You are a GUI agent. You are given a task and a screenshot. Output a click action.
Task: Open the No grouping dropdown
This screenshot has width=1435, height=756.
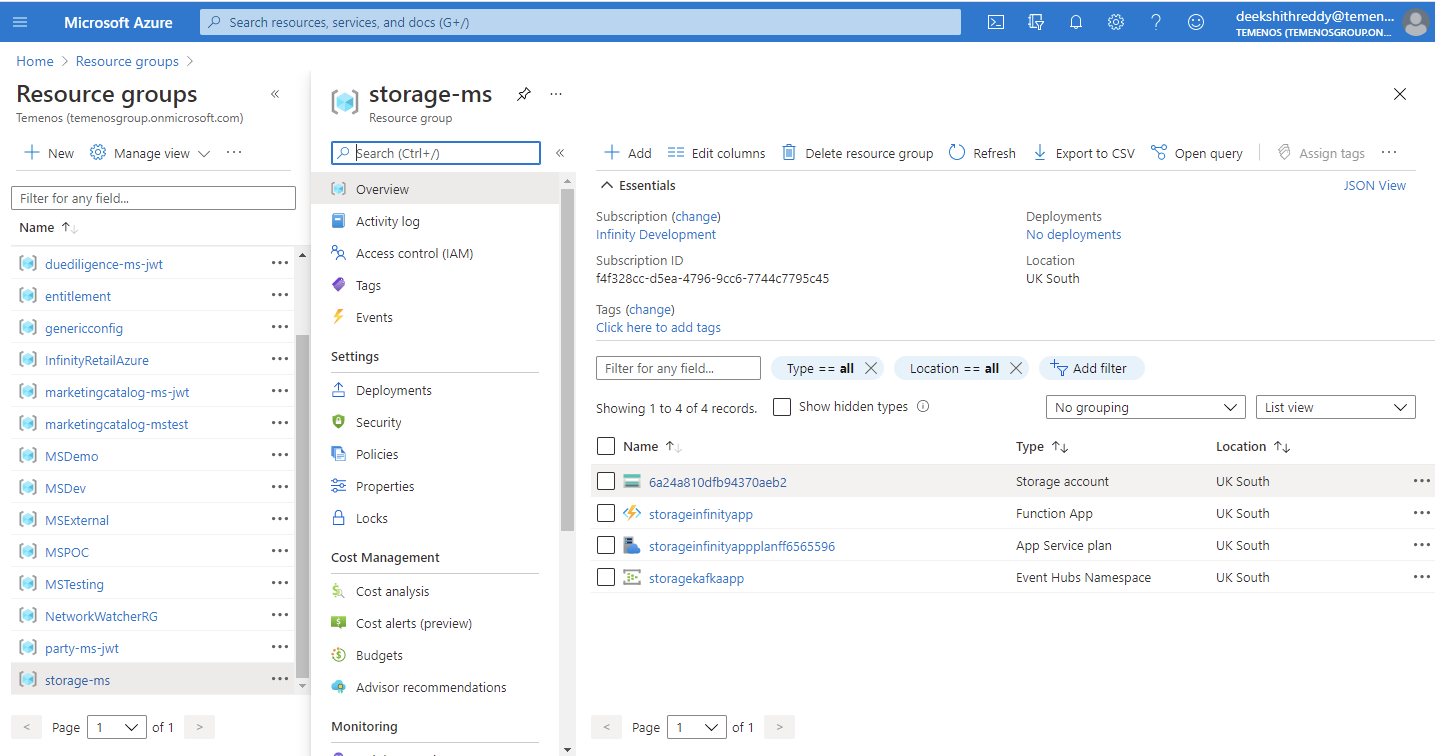coord(1145,407)
